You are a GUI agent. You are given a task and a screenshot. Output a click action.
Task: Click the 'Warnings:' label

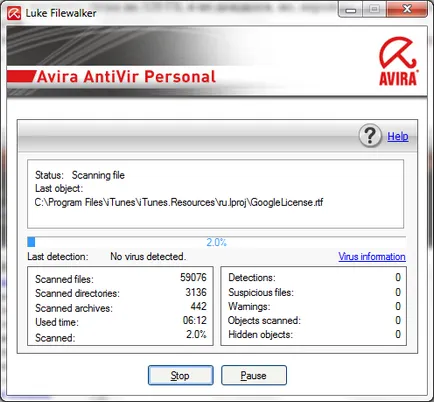(x=249, y=306)
